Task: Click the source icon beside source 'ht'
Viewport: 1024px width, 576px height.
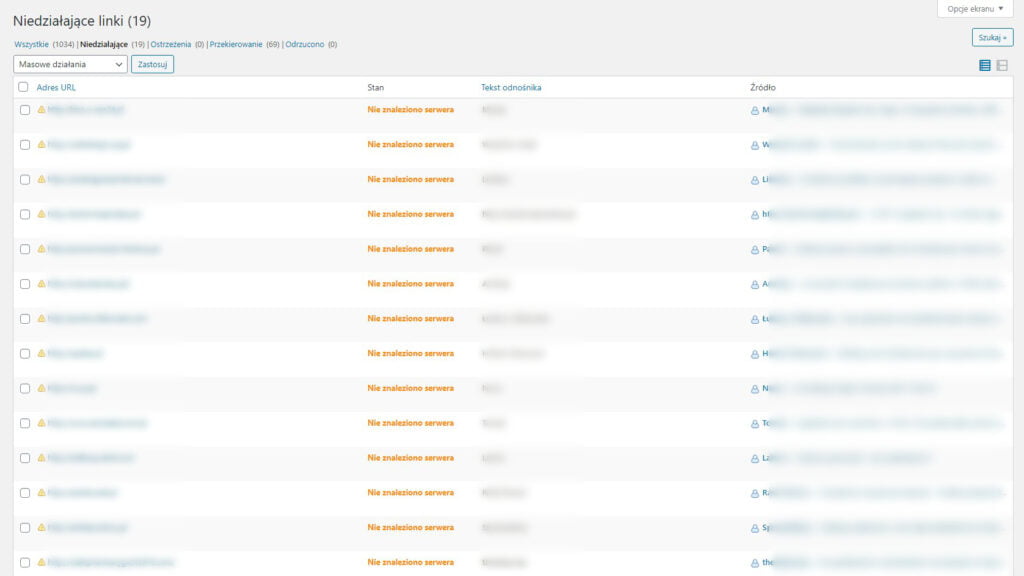Action: 754,214
